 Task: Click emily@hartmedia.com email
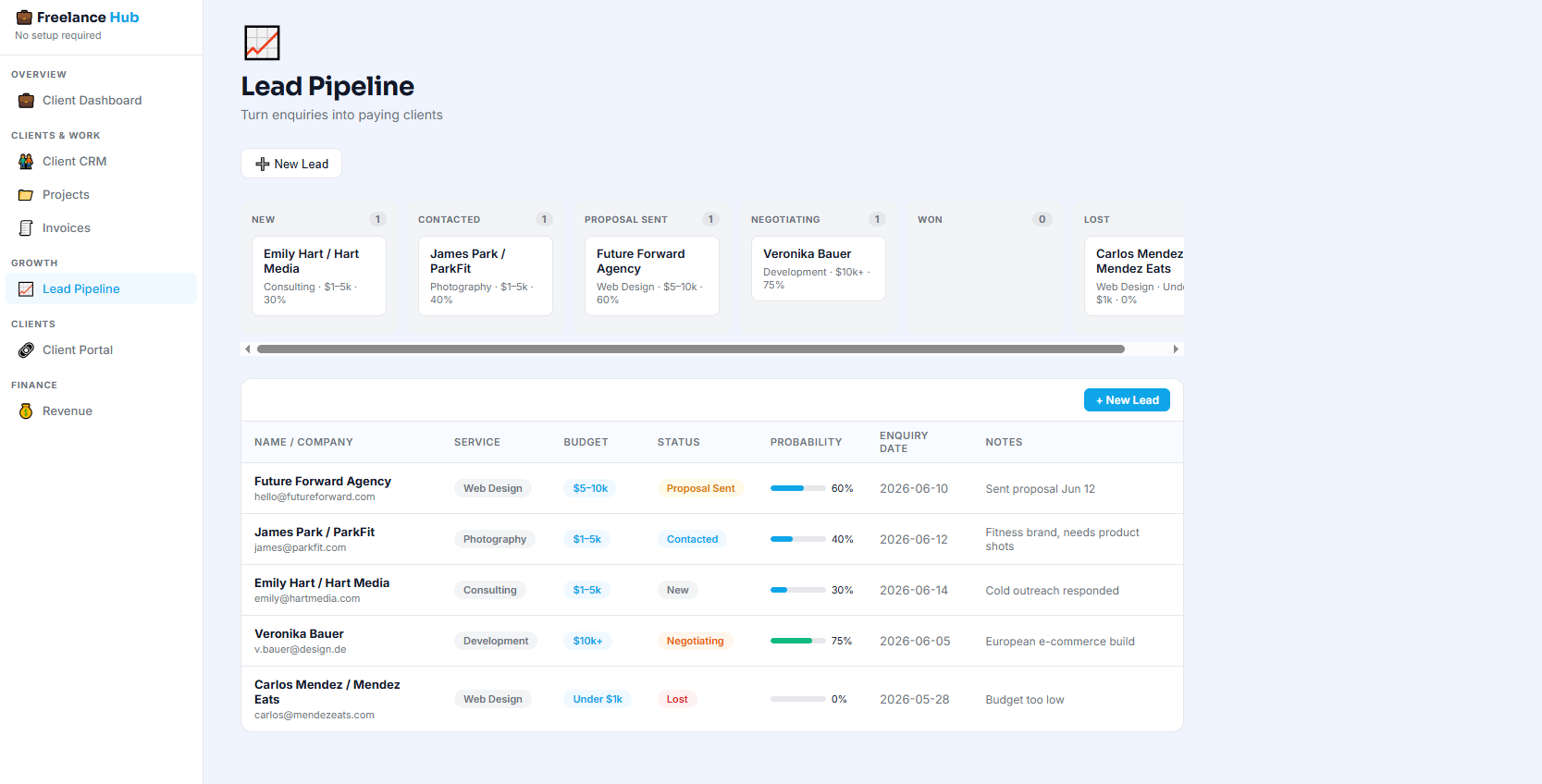click(x=307, y=599)
